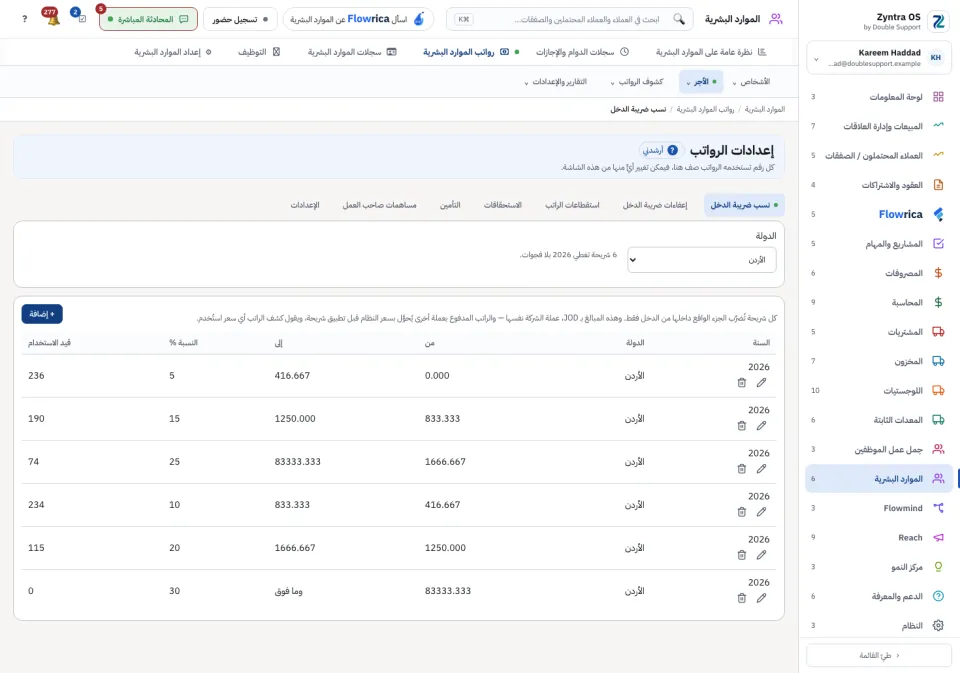
Task: Open مركز النمو in the sidebar
Action: click(879, 567)
